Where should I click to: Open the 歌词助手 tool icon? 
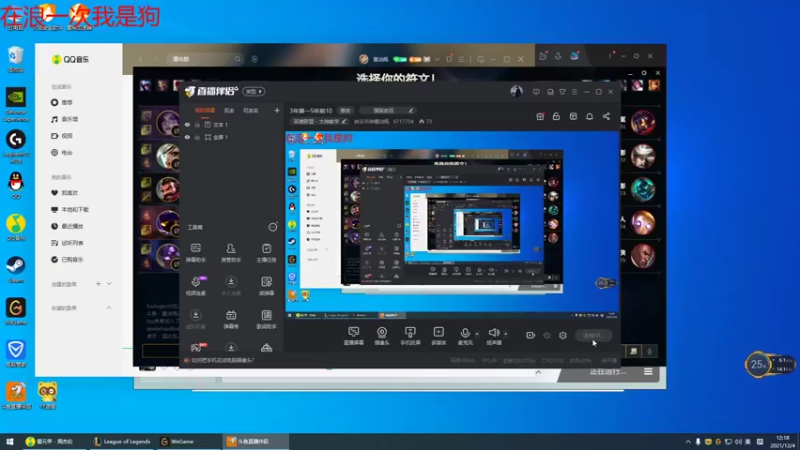pos(266,319)
